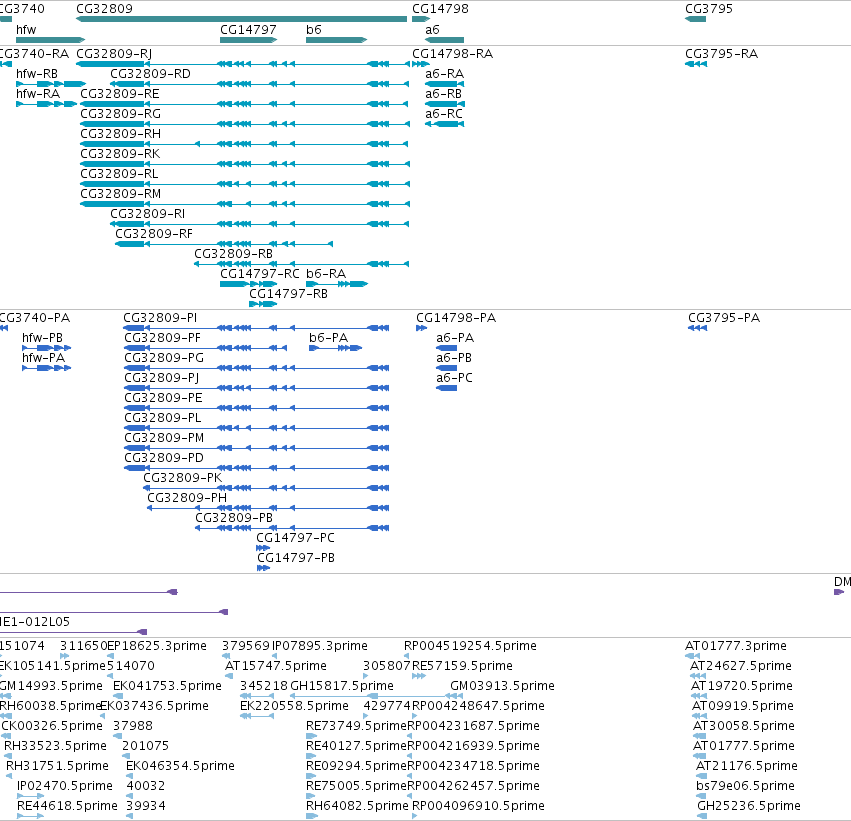The height and width of the screenshot is (821, 851).
Task: Select transcript a6-RA label
Action: tap(444, 74)
